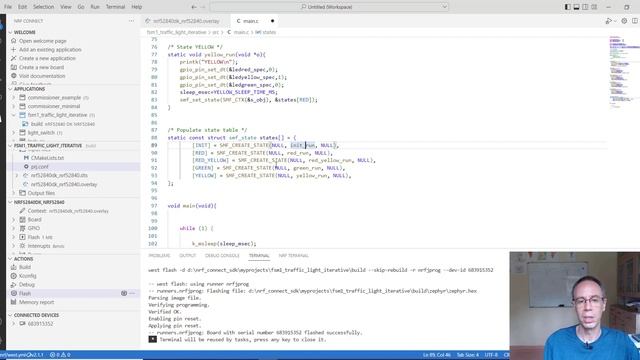Open Kconfig action
Screen dimensions: 640x360
(27, 276)
